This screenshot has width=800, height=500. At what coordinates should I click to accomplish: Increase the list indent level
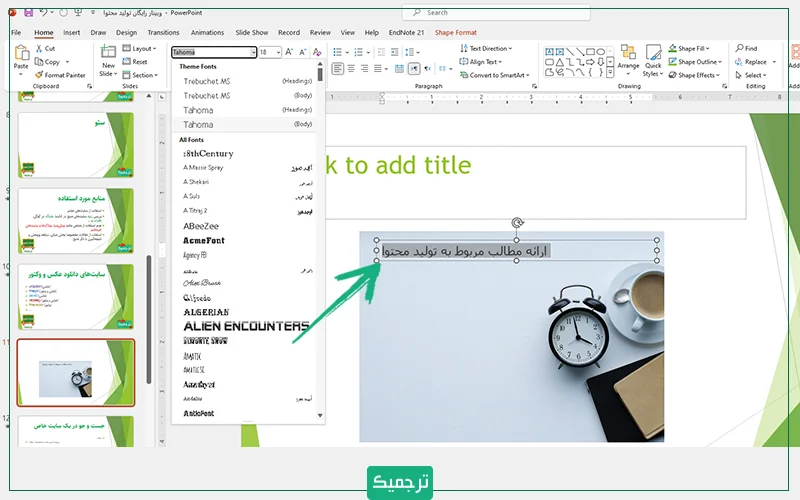395,52
